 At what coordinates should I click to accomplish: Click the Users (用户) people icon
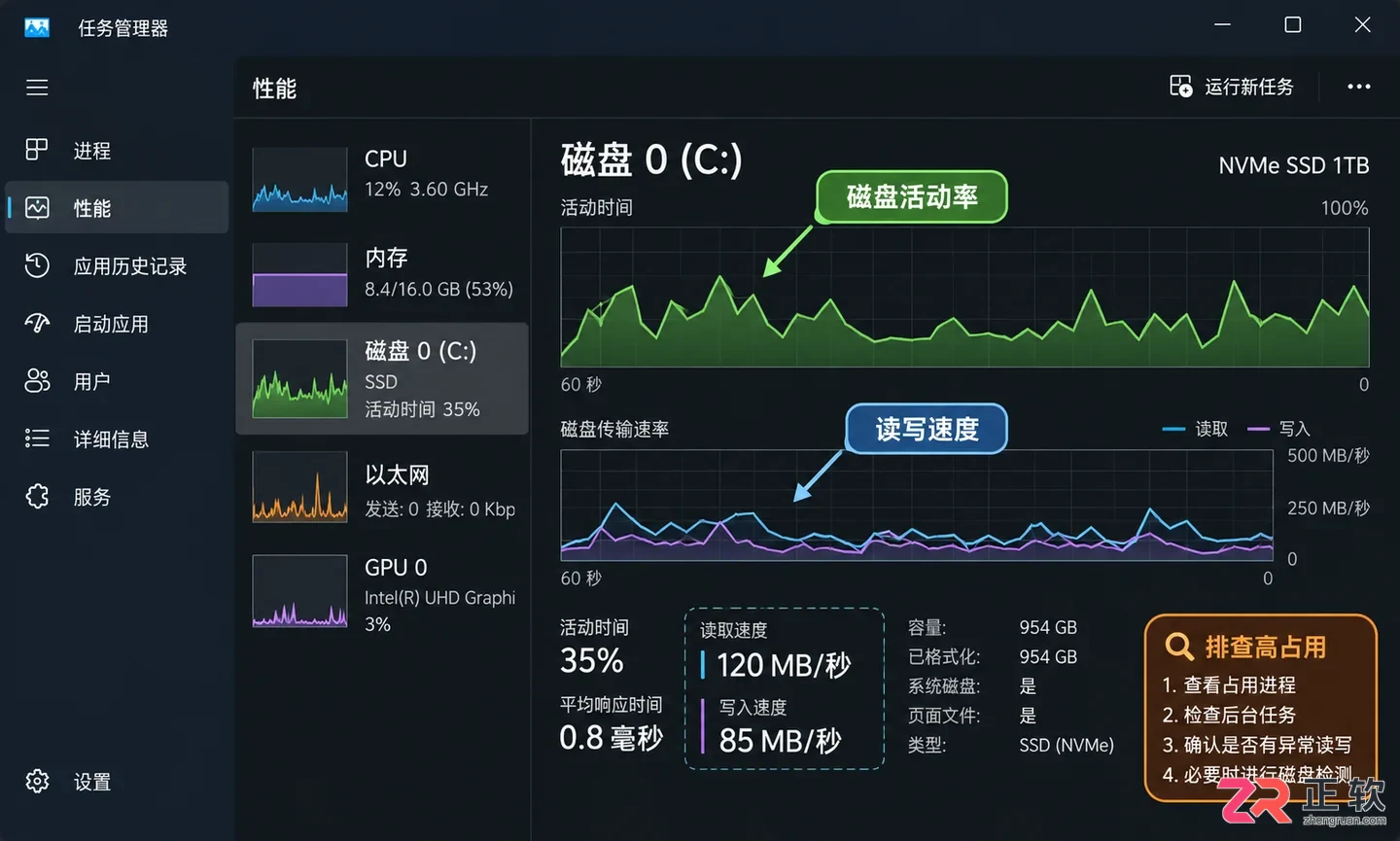click(37, 381)
